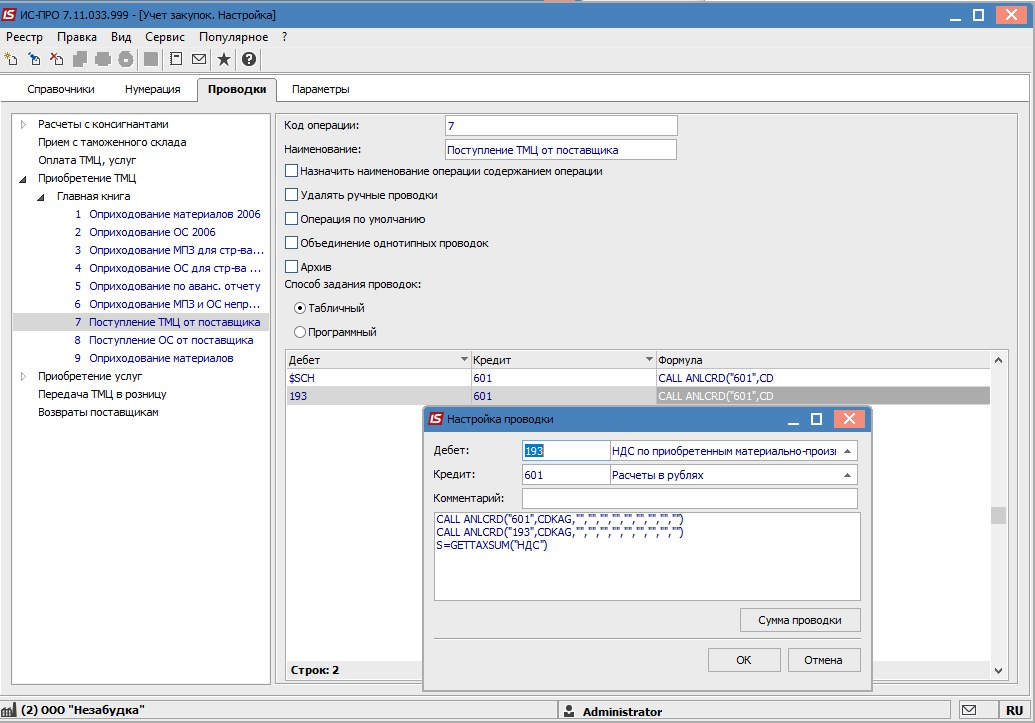Image resolution: width=1035 pixels, height=723 pixels.
Task: Collapse the 'Приобретение ТМЦ' tree node
Action: (x=23, y=178)
